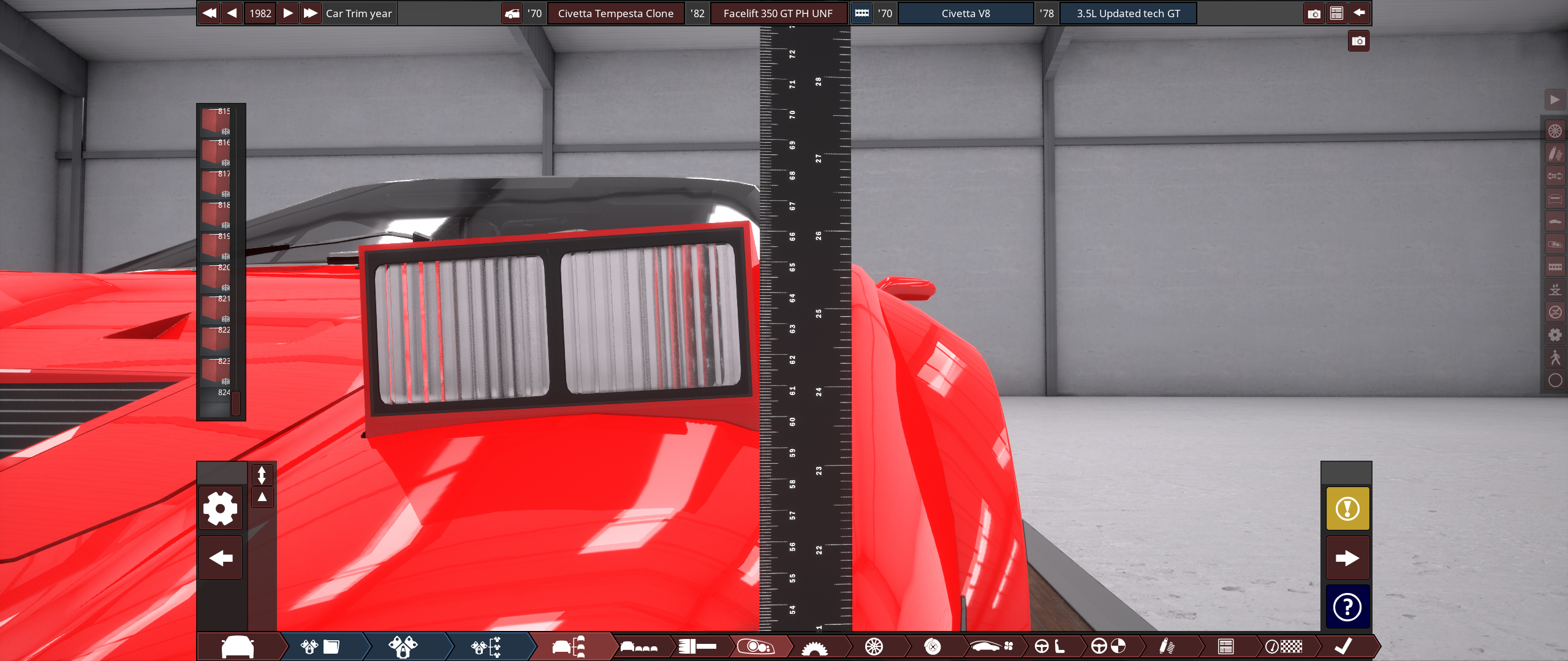This screenshot has width=1568, height=661.
Task: Click the 1982 trim year field
Action: click(260, 13)
